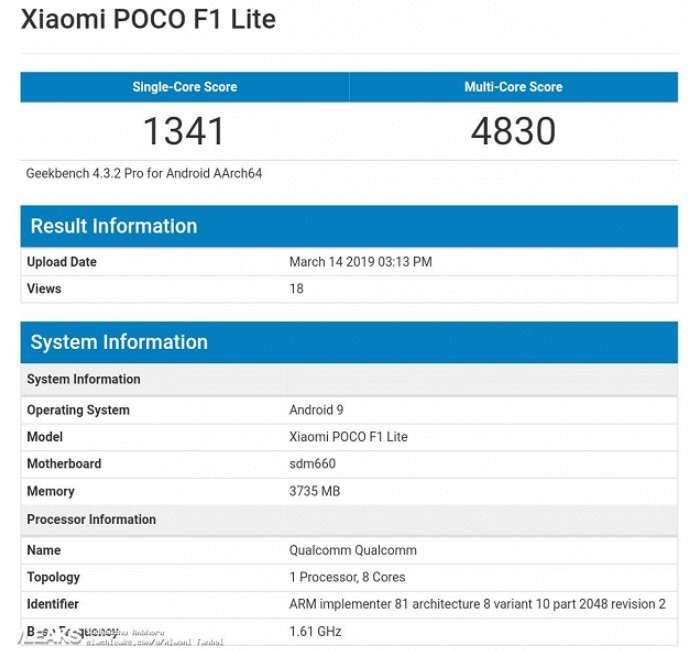Click the blue System Information section header
Viewport: 696px width, 651px height.
[x=119, y=342]
